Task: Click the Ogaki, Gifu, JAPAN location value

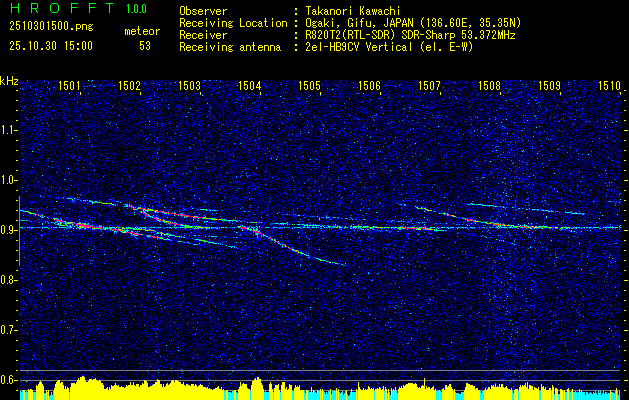Action: pyautogui.click(x=413, y=23)
